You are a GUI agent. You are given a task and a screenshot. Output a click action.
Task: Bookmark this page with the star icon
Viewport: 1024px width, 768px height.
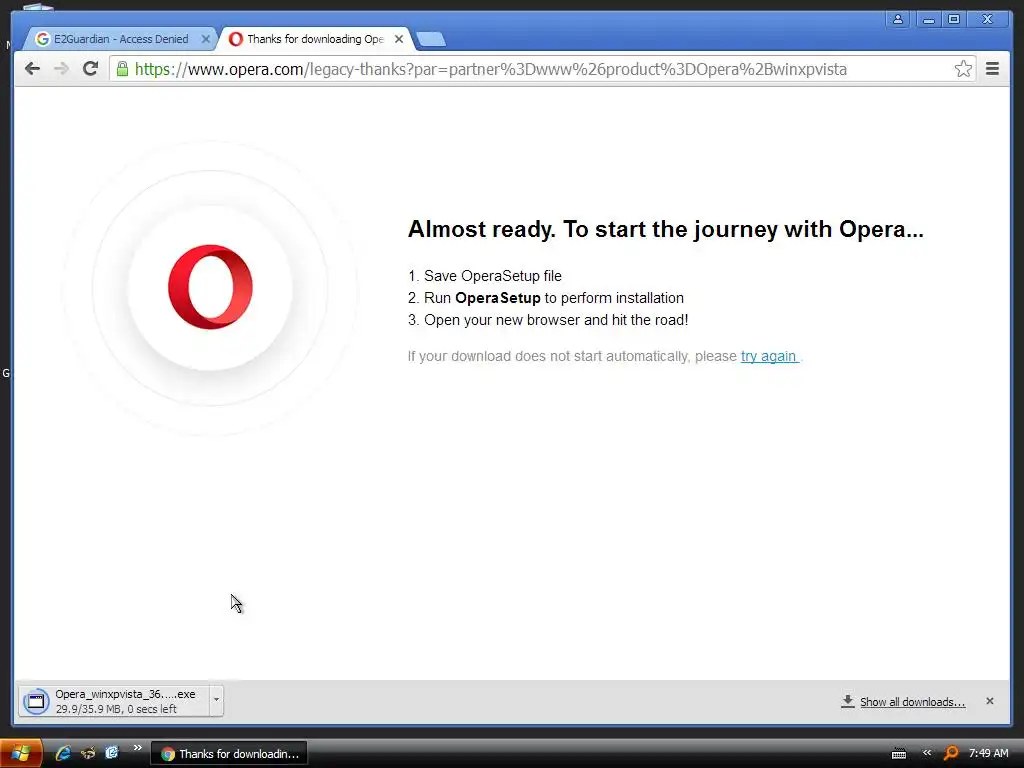(963, 69)
